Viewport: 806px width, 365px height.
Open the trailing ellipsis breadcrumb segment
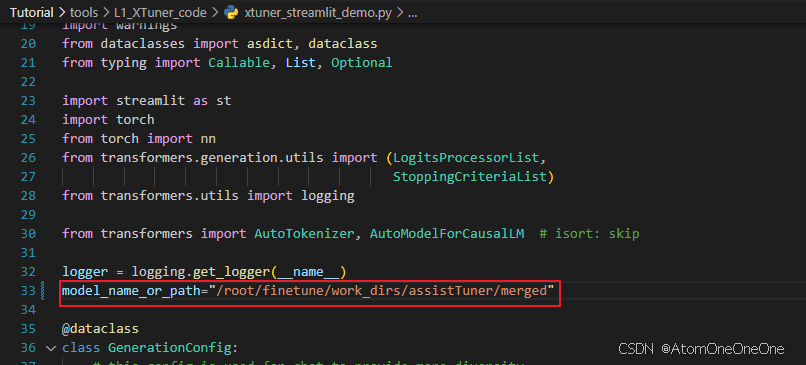pyautogui.click(x=412, y=13)
